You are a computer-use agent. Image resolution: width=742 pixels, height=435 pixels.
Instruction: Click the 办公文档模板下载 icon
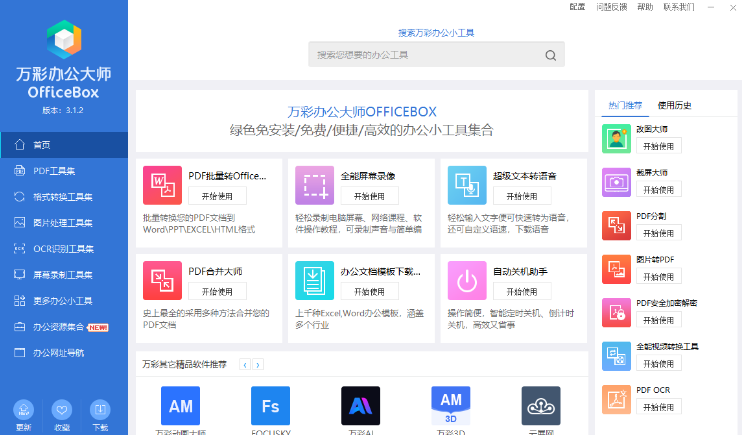coord(314,281)
